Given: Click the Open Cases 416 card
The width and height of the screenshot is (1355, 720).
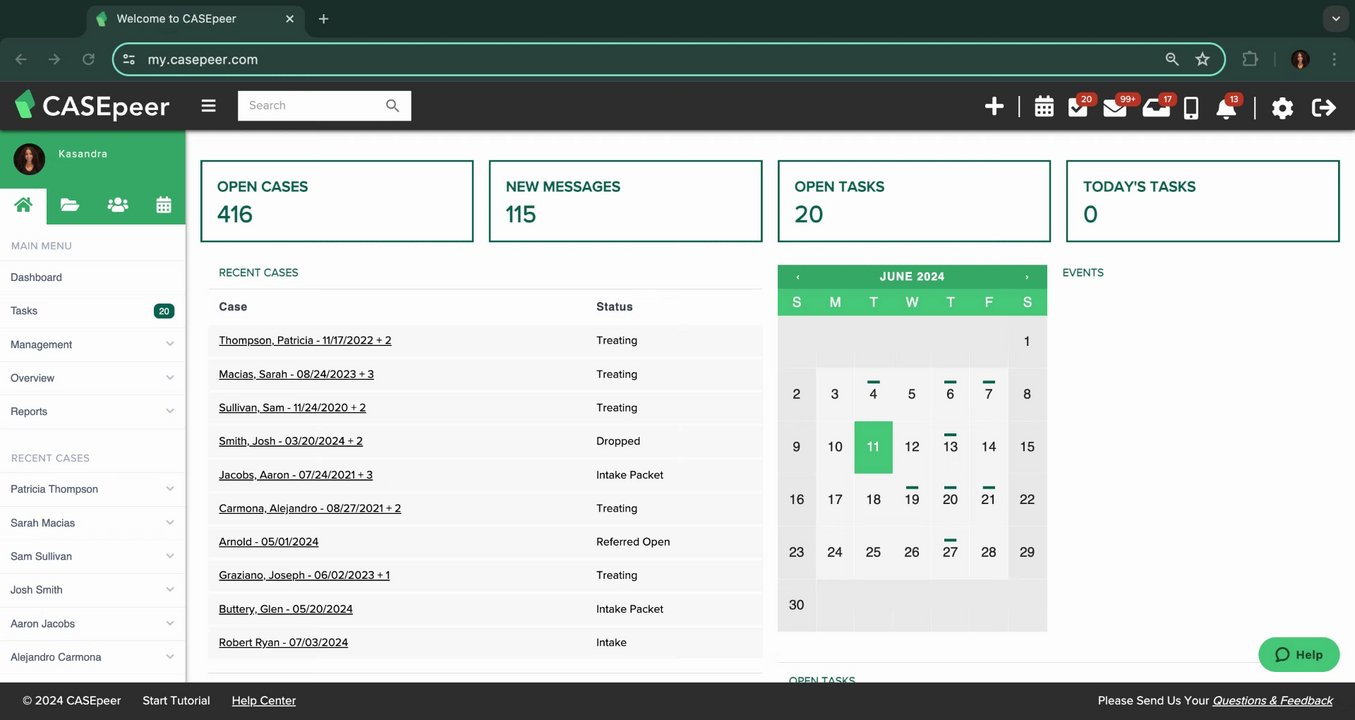Looking at the screenshot, I should point(337,201).
